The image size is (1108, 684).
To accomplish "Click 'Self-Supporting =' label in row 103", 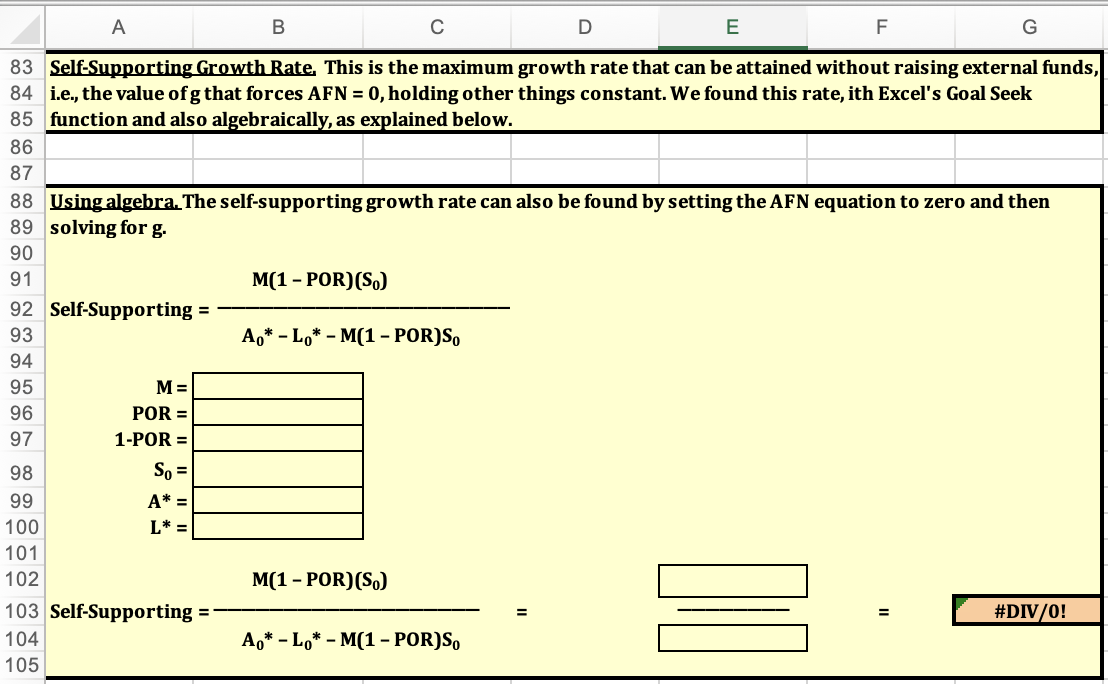I will click(x=129, y=612).
